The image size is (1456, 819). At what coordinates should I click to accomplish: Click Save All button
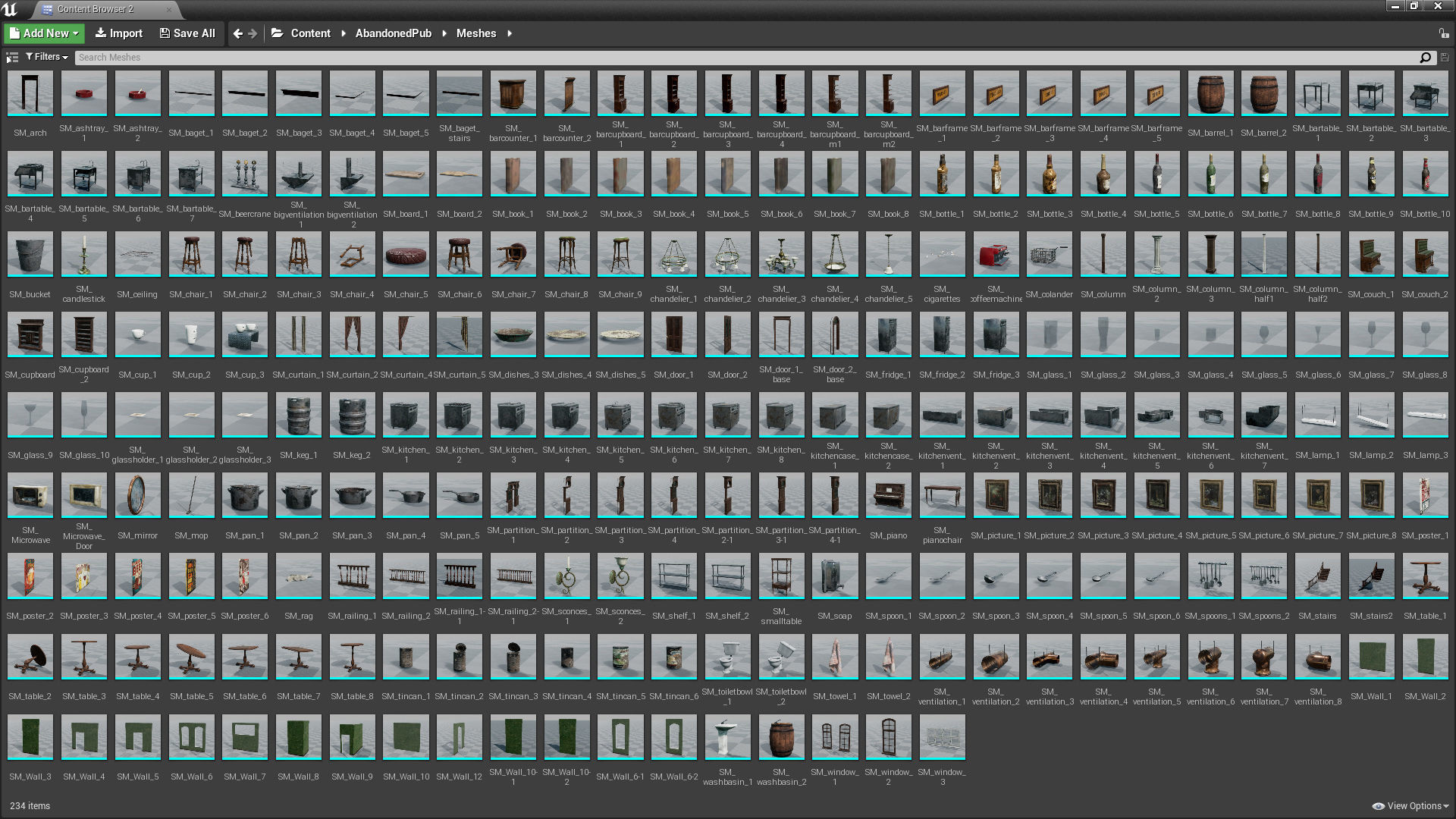coord(187,33)
